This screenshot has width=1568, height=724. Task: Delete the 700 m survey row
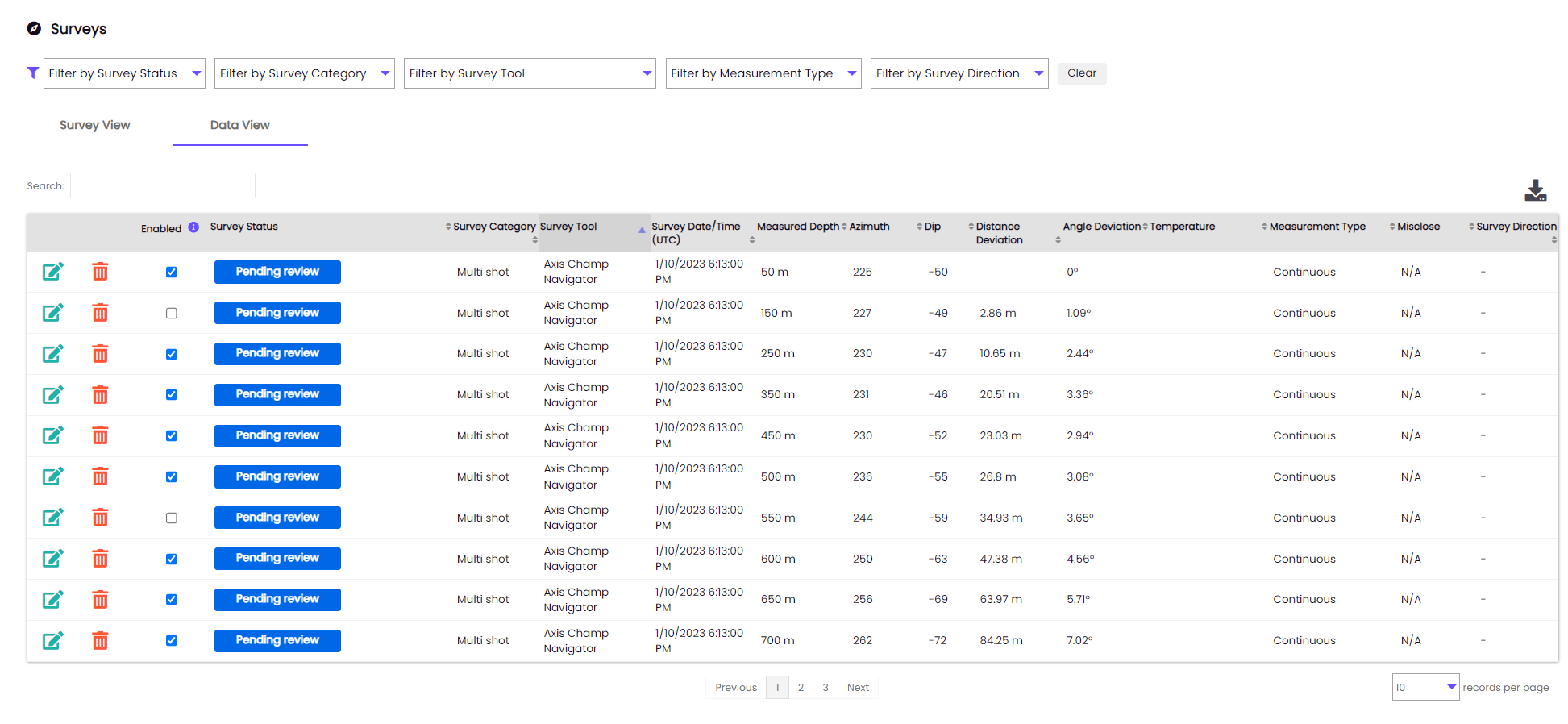[x=100, y=640]
